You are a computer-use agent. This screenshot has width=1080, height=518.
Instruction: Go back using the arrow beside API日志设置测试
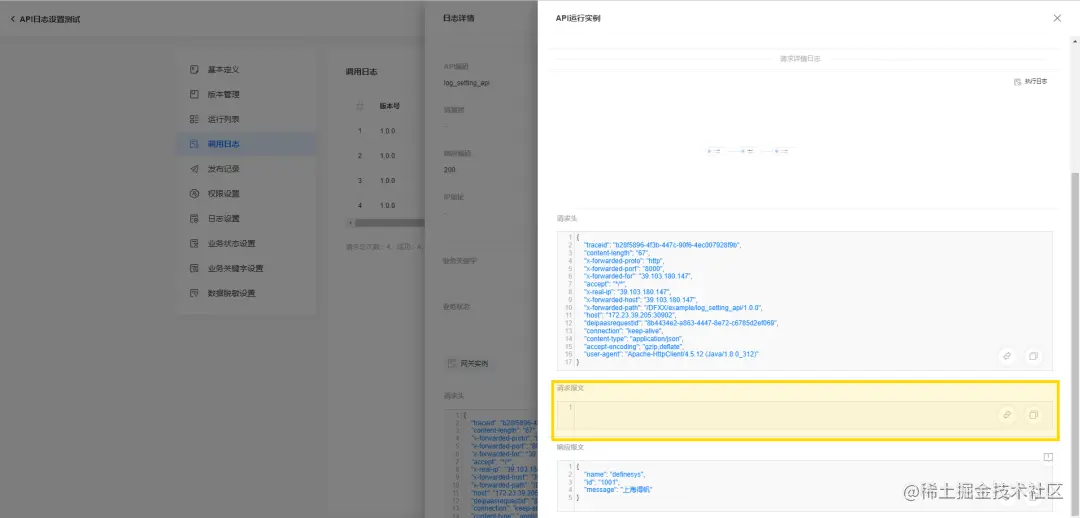[x=12, y=19]
